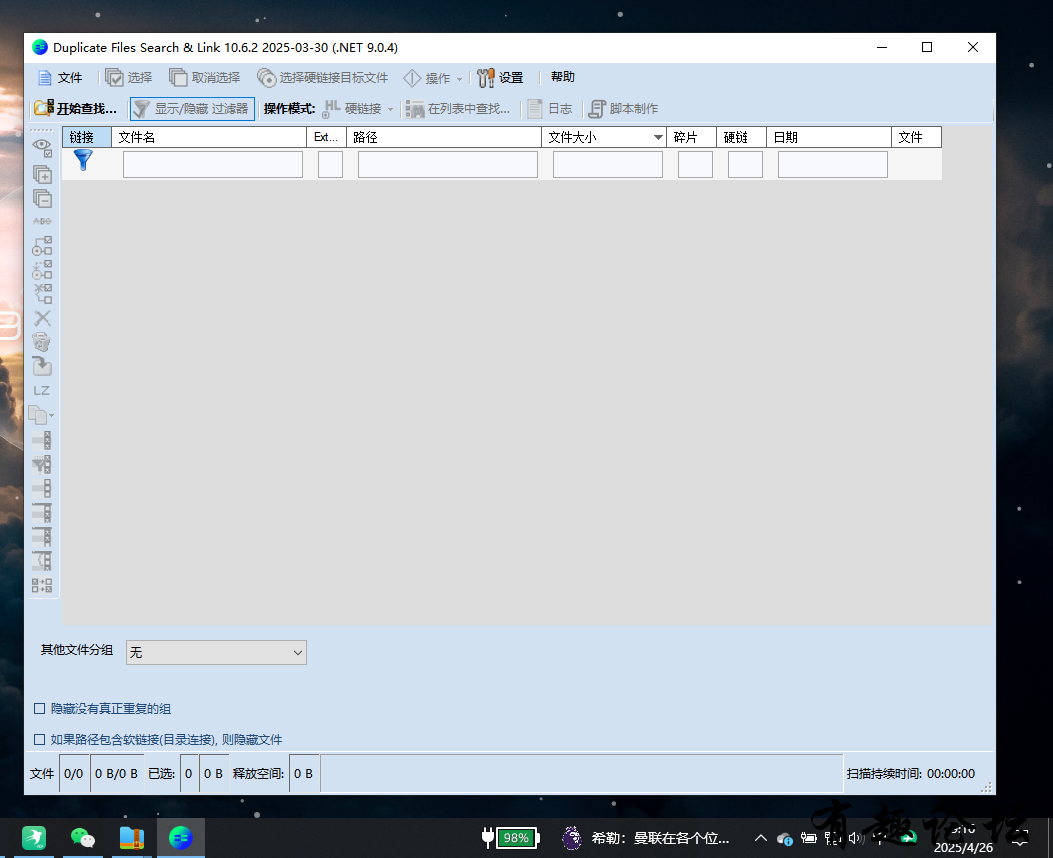
Task: Click the stacked pages minus sidebar icon
Action: point(42,199)
